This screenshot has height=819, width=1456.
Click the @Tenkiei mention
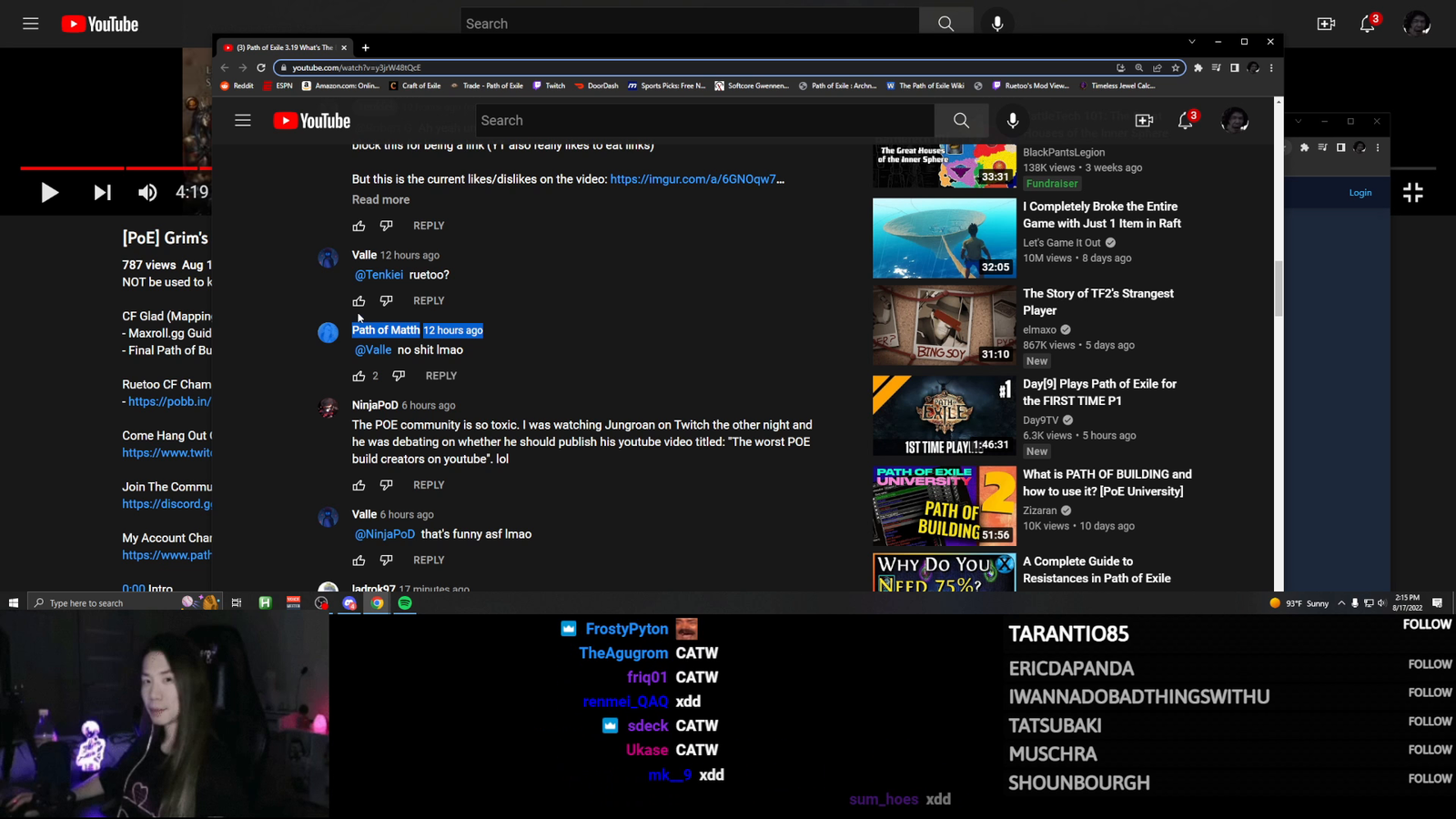(x=379, y=275)
